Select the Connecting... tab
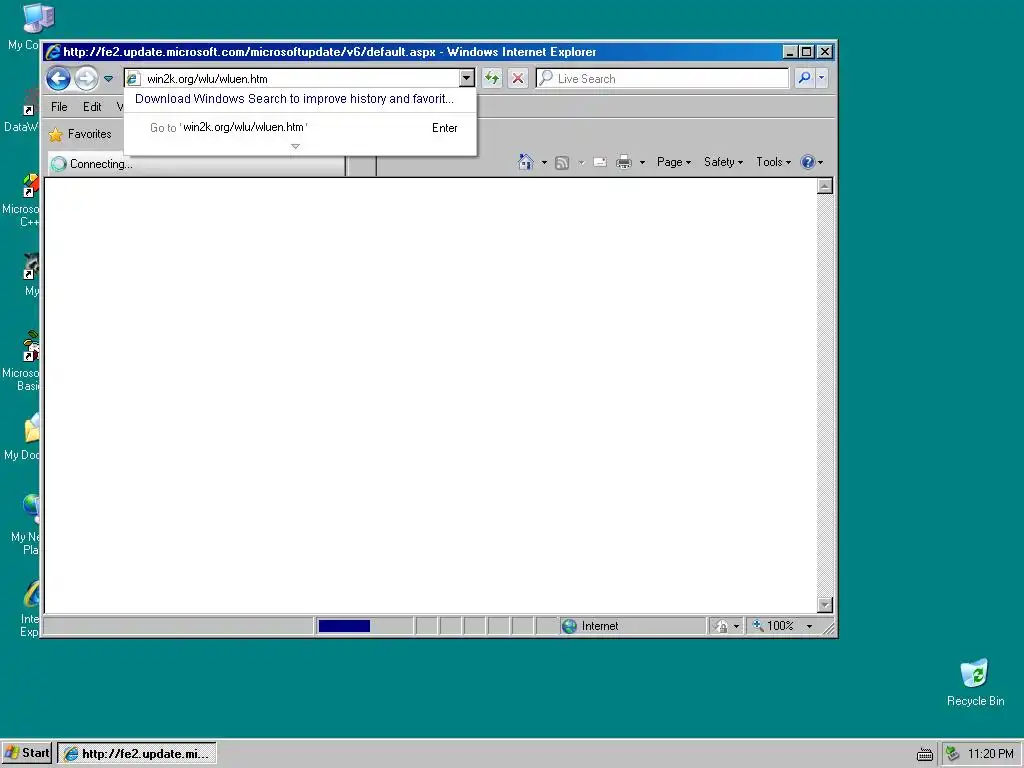This screenshot has width=1024, height=768. tap(196, 164)
